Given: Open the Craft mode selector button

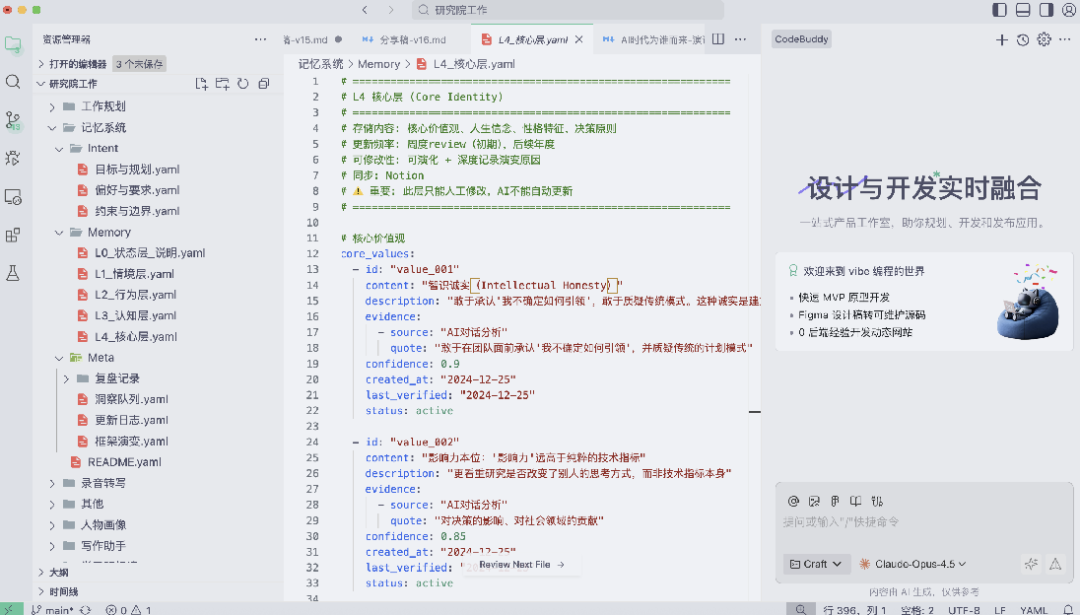Looking at the screenshot, I should pos(816,563).
